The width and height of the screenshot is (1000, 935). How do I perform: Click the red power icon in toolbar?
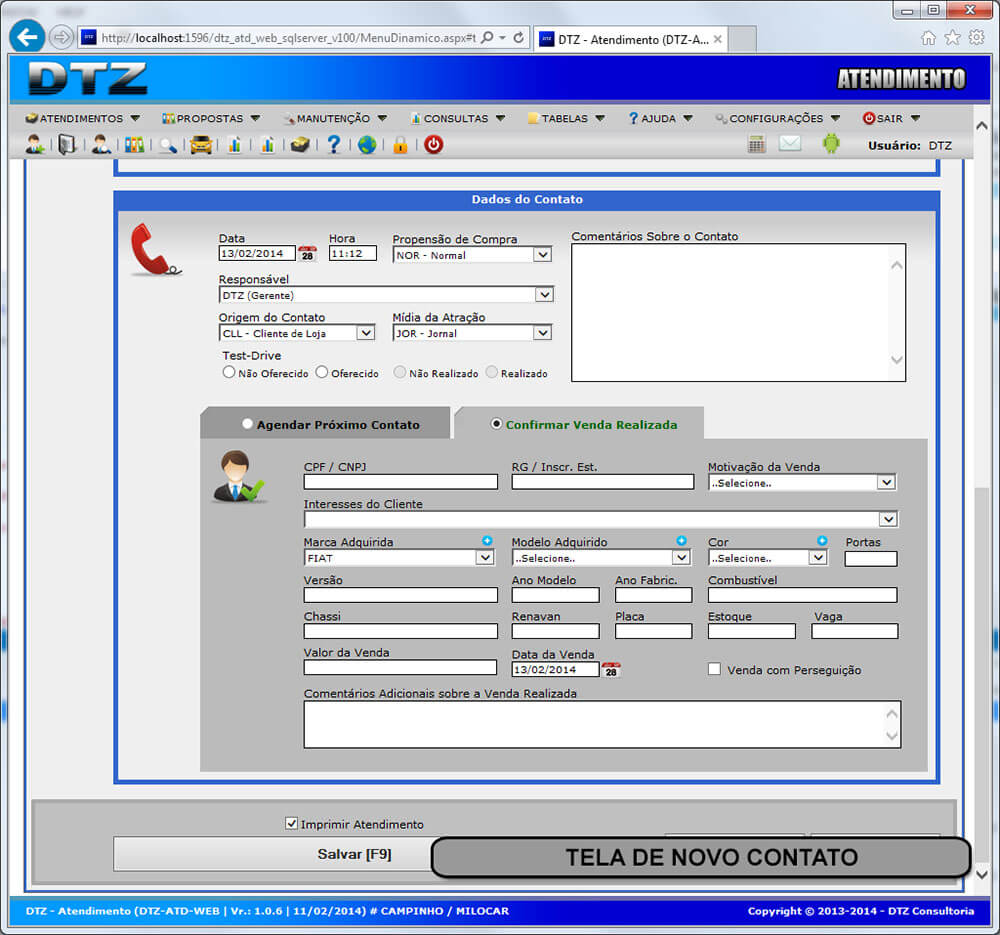433,144
